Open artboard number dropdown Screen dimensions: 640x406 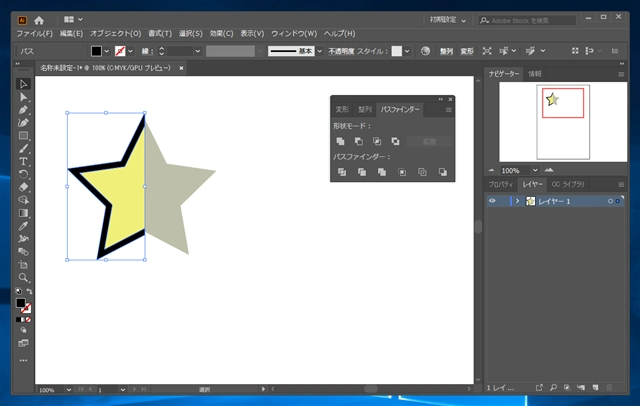(122, 390)
